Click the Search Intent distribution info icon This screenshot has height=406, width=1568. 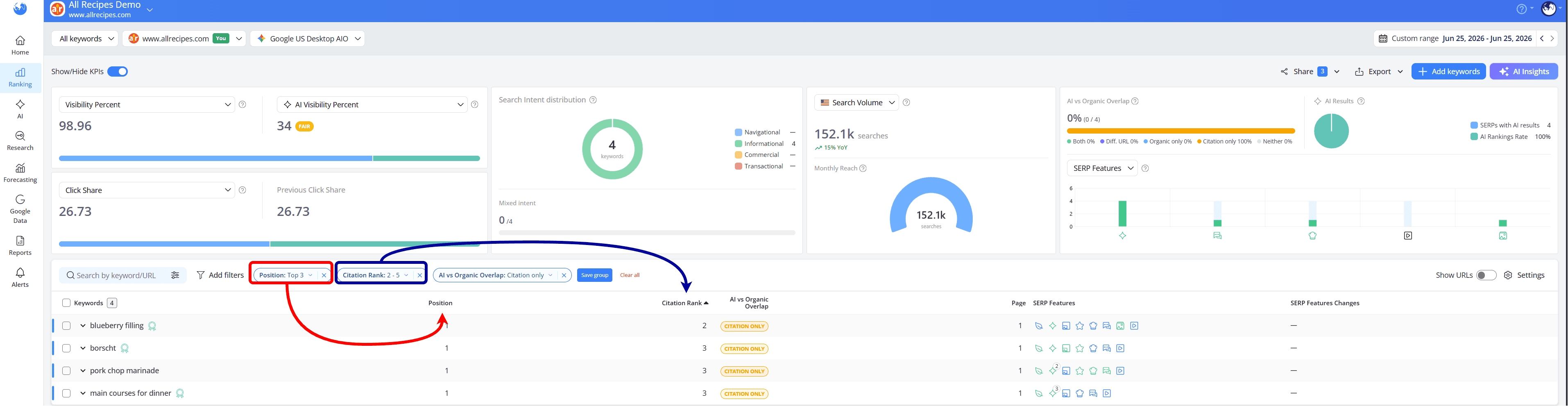click(593, 100)
